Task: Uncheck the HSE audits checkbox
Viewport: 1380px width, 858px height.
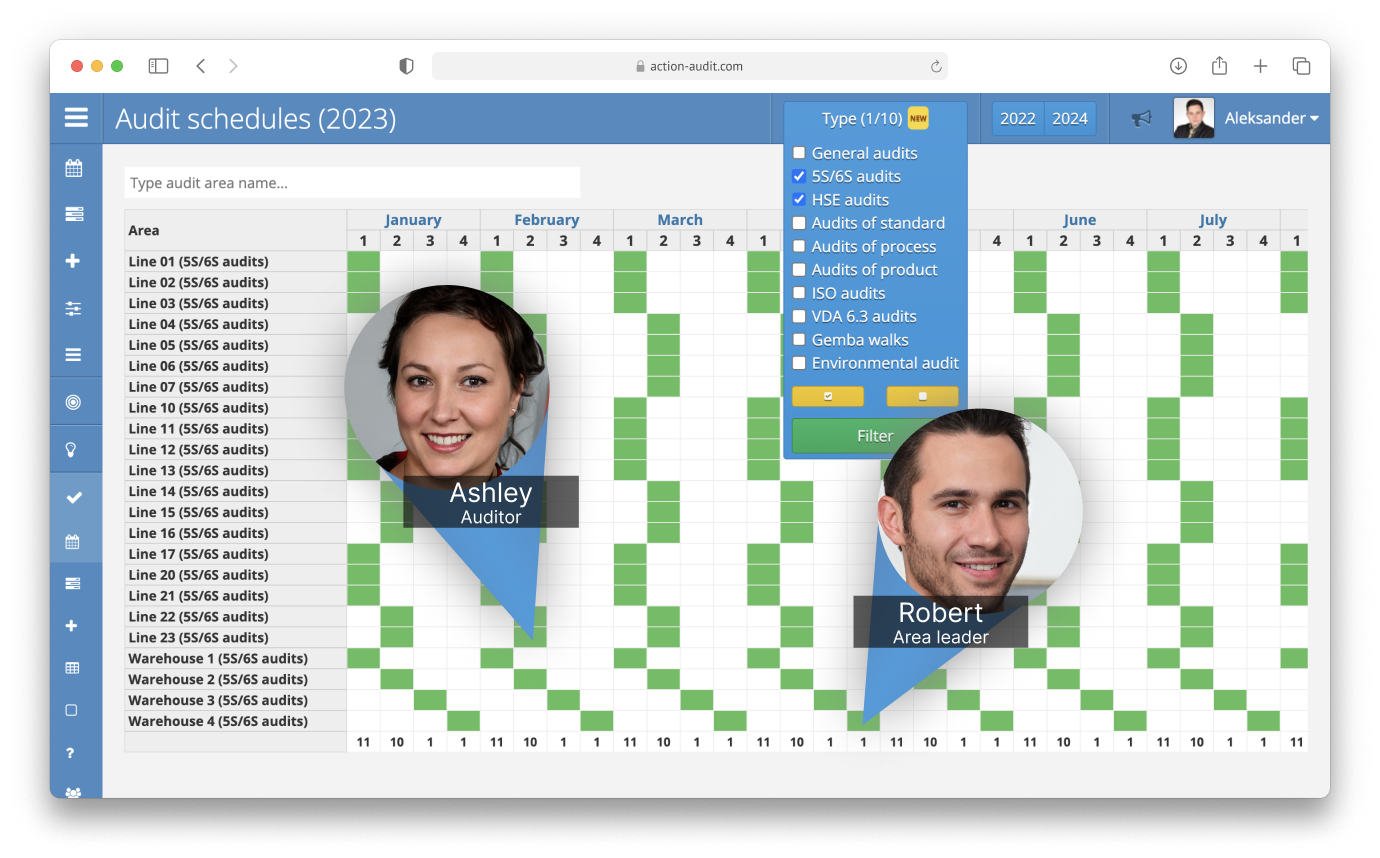Action: [799, 200]
